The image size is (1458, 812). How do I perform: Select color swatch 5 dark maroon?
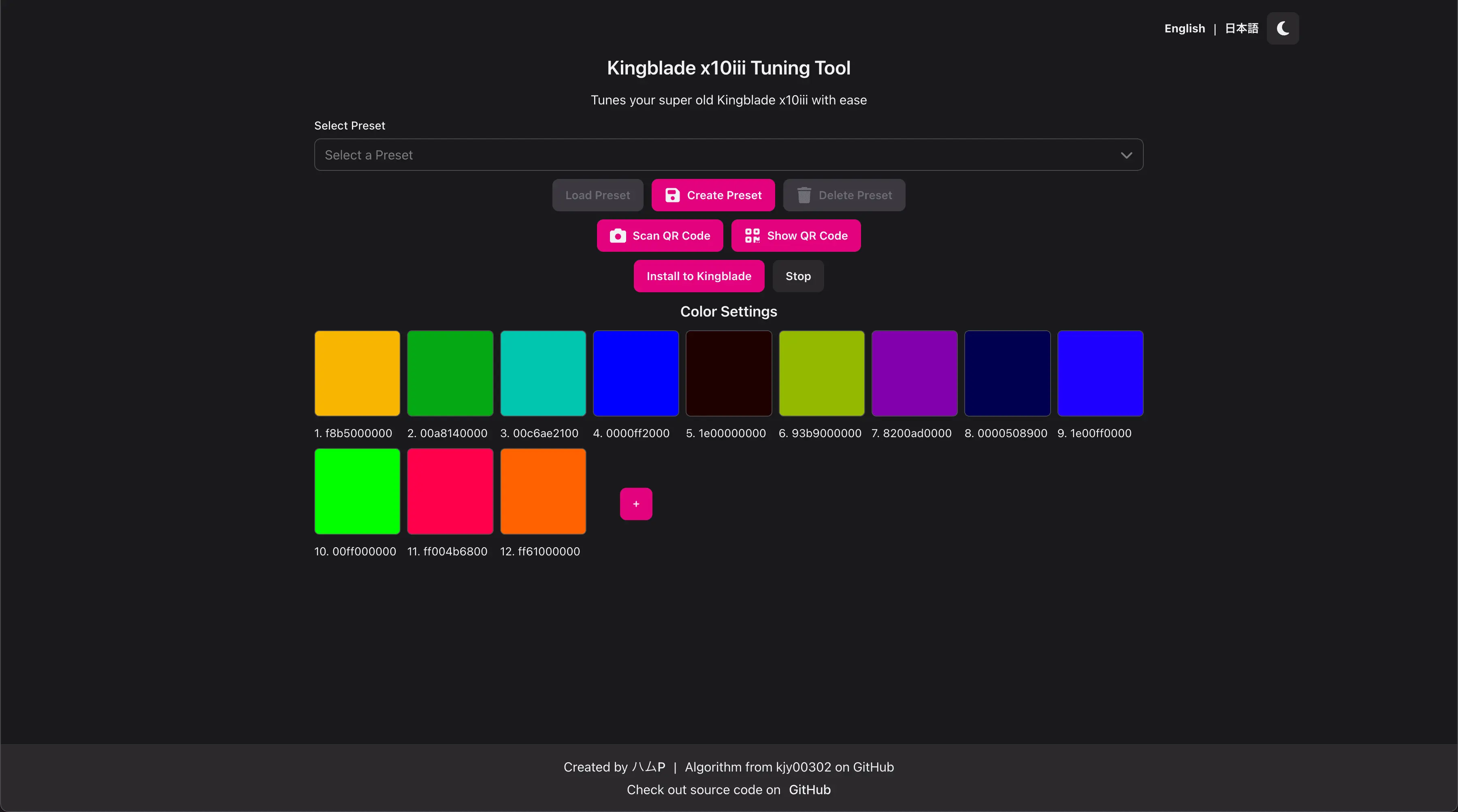pos(729,374)
